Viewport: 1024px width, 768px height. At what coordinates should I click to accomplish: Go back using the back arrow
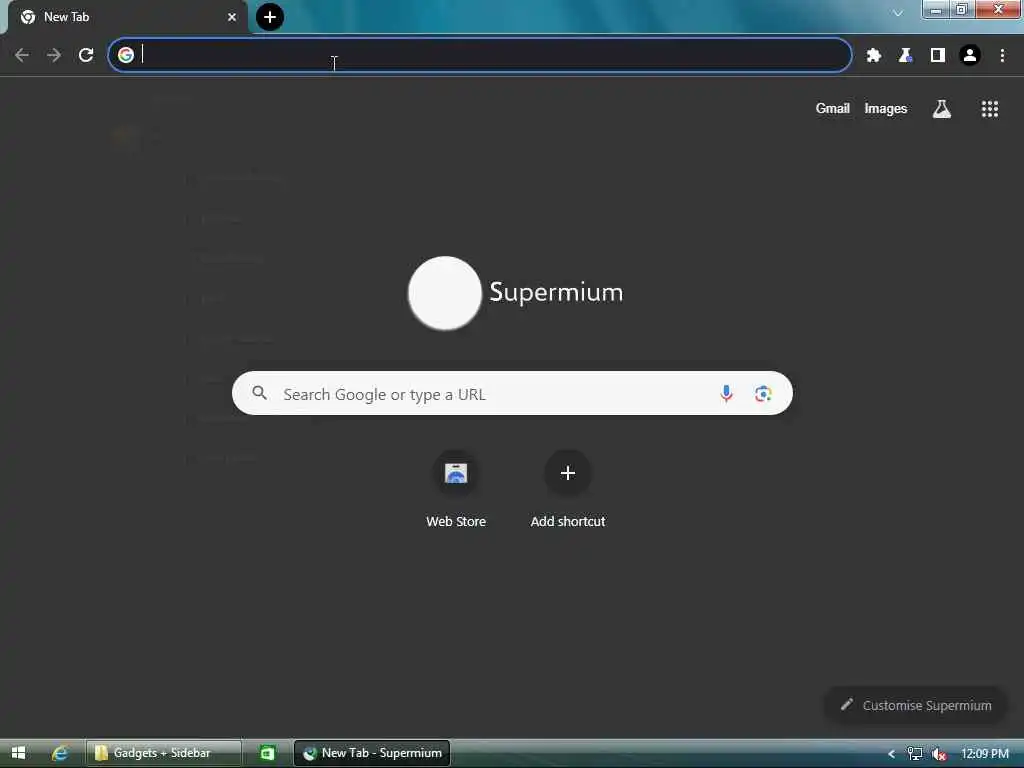click(22, 55)
